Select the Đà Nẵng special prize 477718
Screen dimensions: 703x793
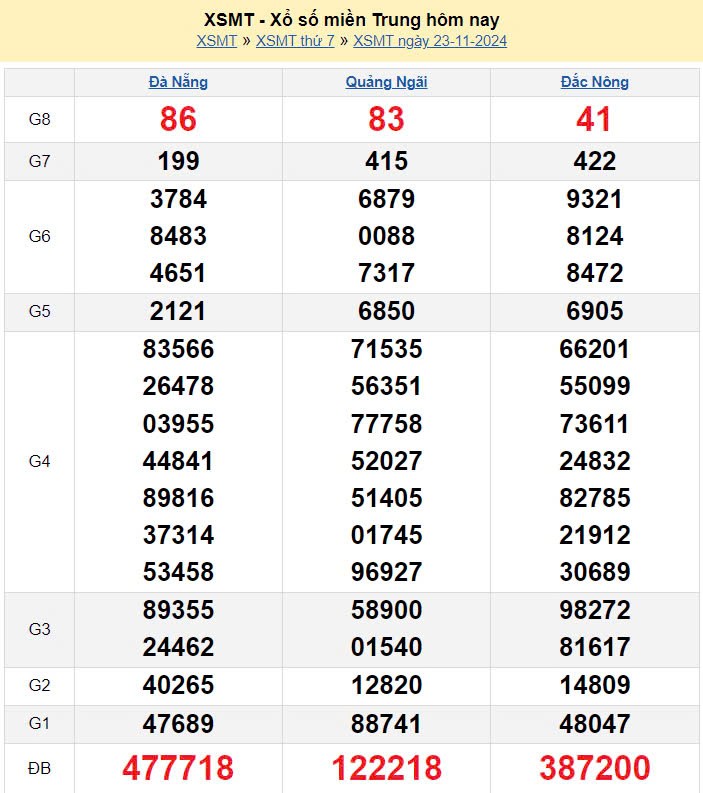[x=178, y=768]
